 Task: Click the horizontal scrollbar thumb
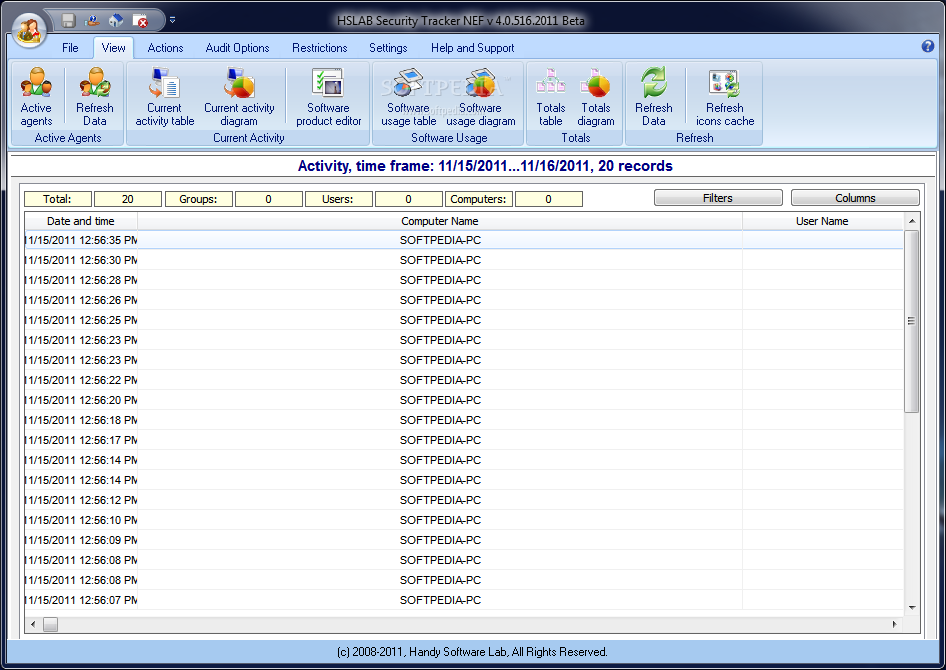(51, 624)
